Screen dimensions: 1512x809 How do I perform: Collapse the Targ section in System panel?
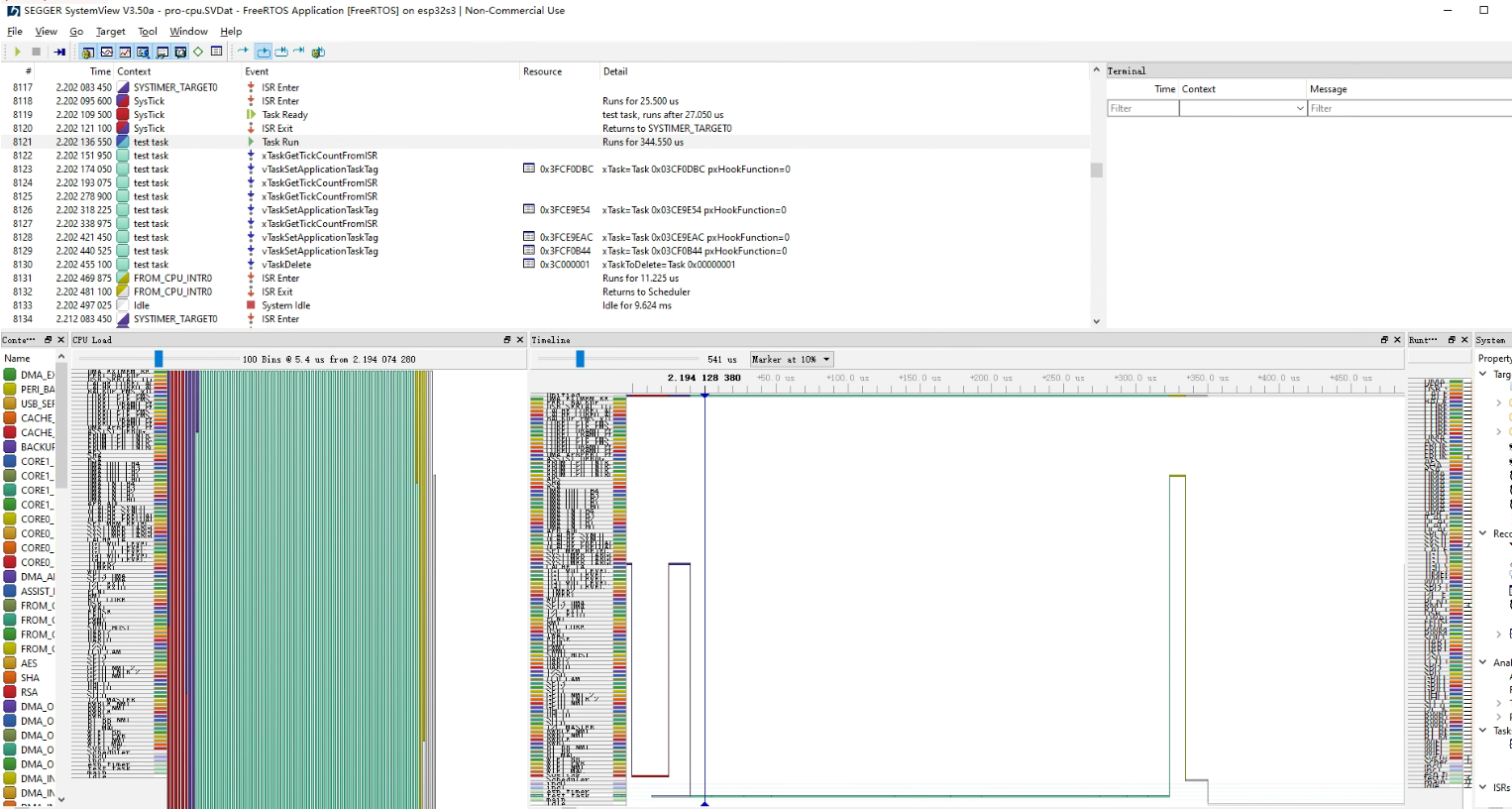[1483, 374]
